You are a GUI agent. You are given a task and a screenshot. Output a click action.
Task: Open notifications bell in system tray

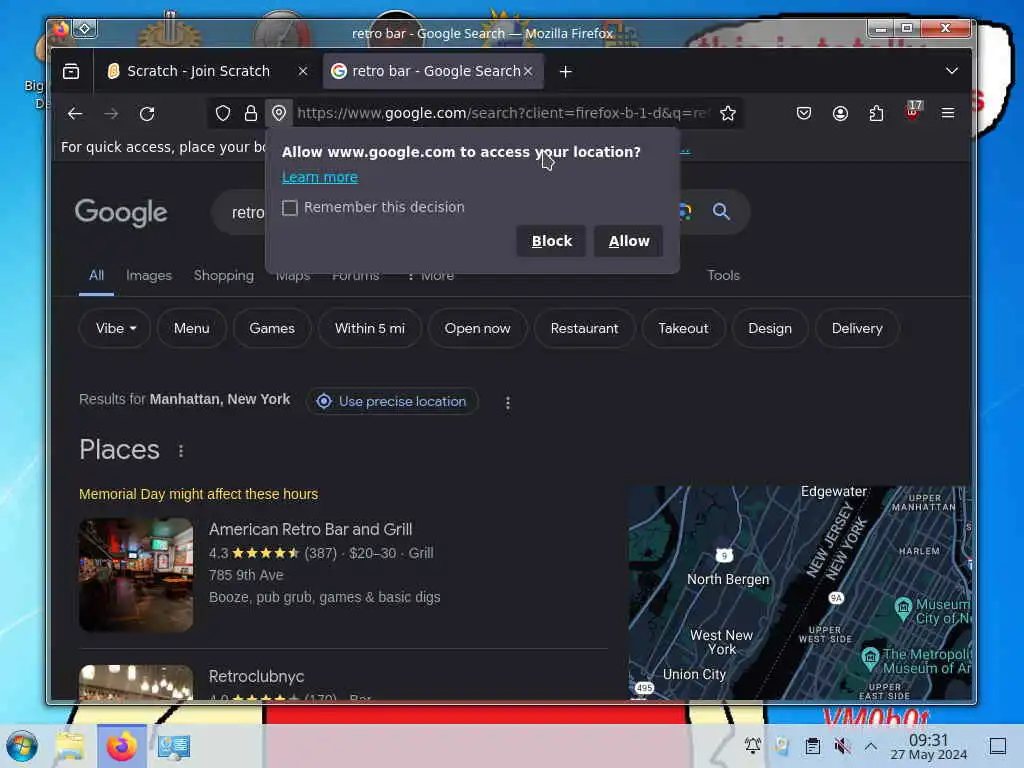point(752,746)
